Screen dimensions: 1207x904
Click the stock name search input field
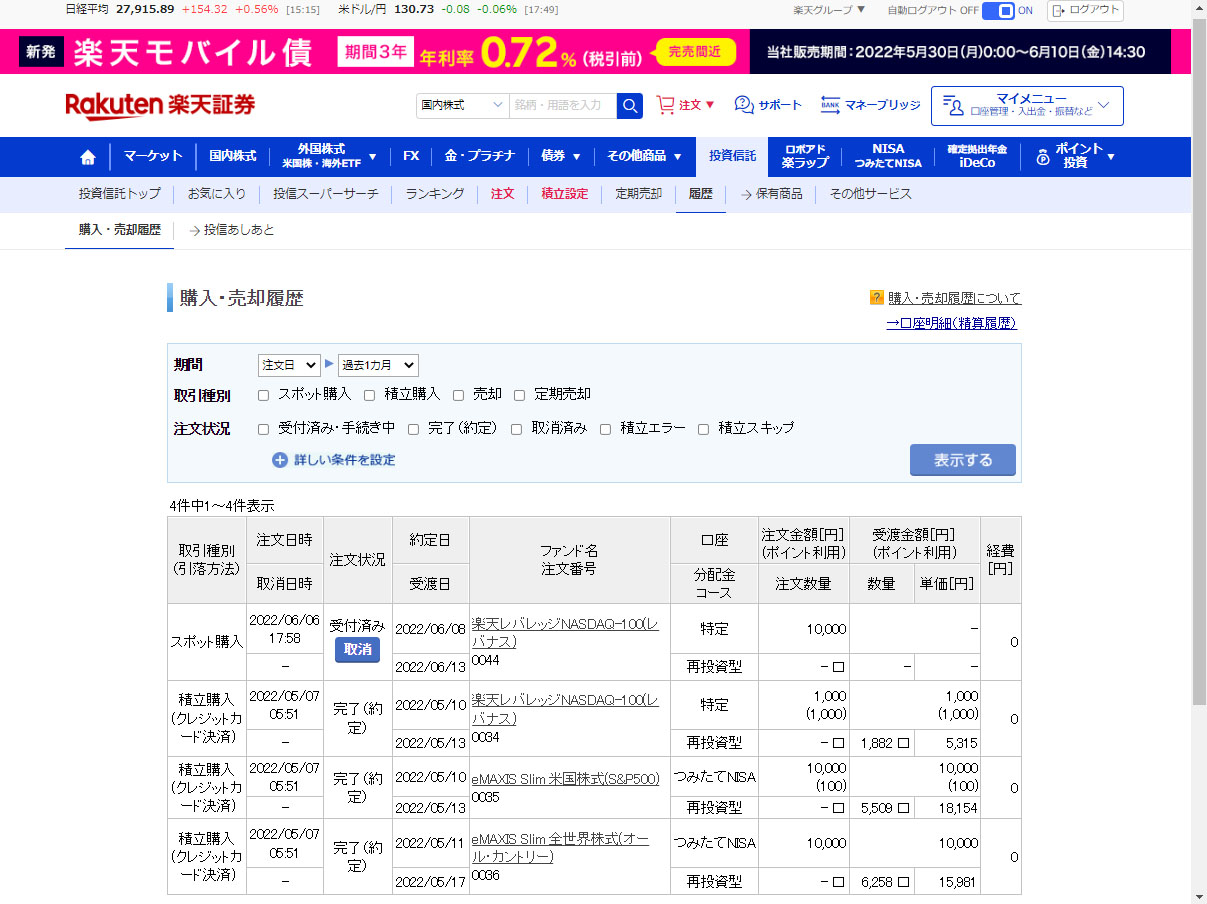coord(563,105)
